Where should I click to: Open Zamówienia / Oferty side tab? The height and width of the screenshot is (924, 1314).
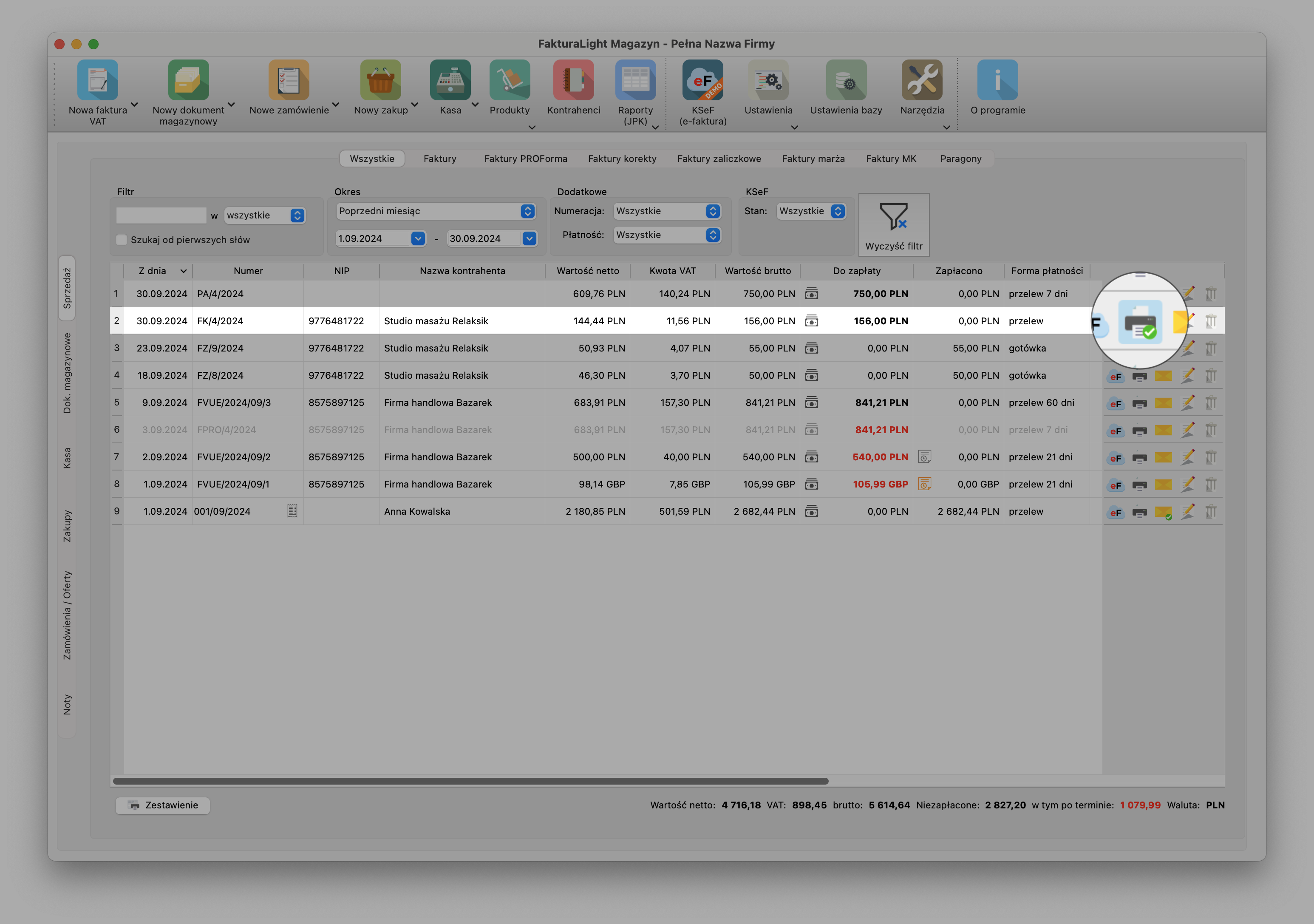[67, 615]
